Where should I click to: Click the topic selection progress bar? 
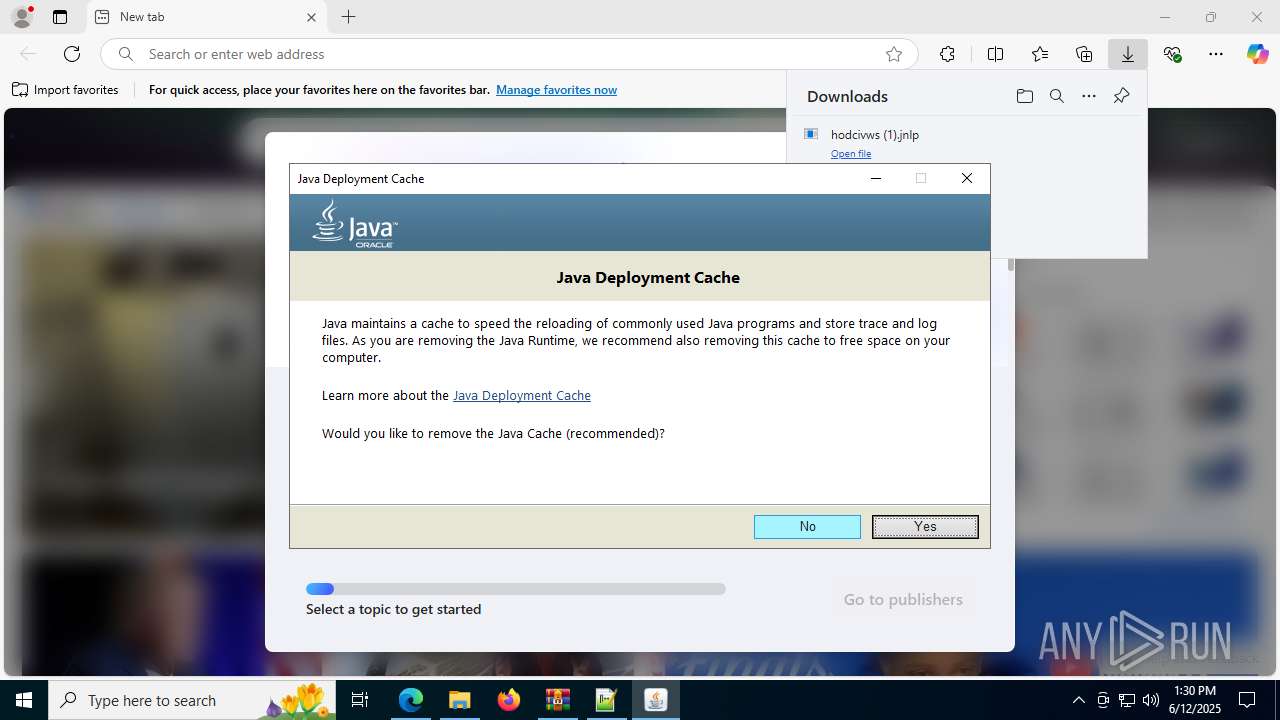[x=516, y=589]
